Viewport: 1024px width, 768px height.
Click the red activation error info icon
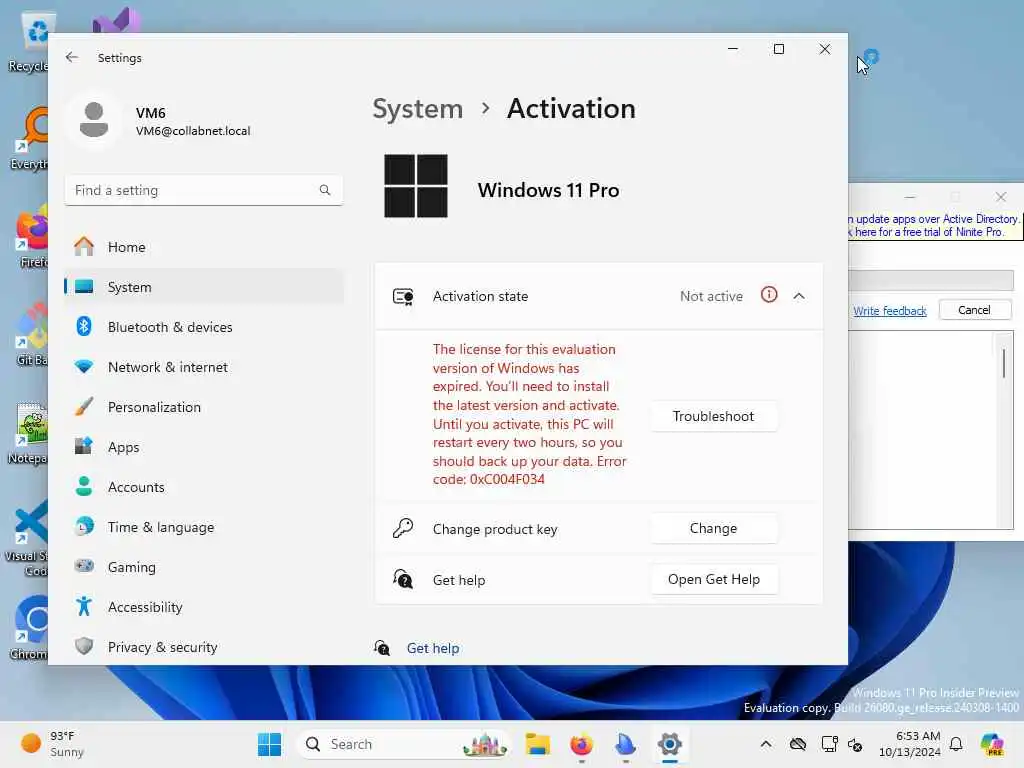(x=769, y=295)
